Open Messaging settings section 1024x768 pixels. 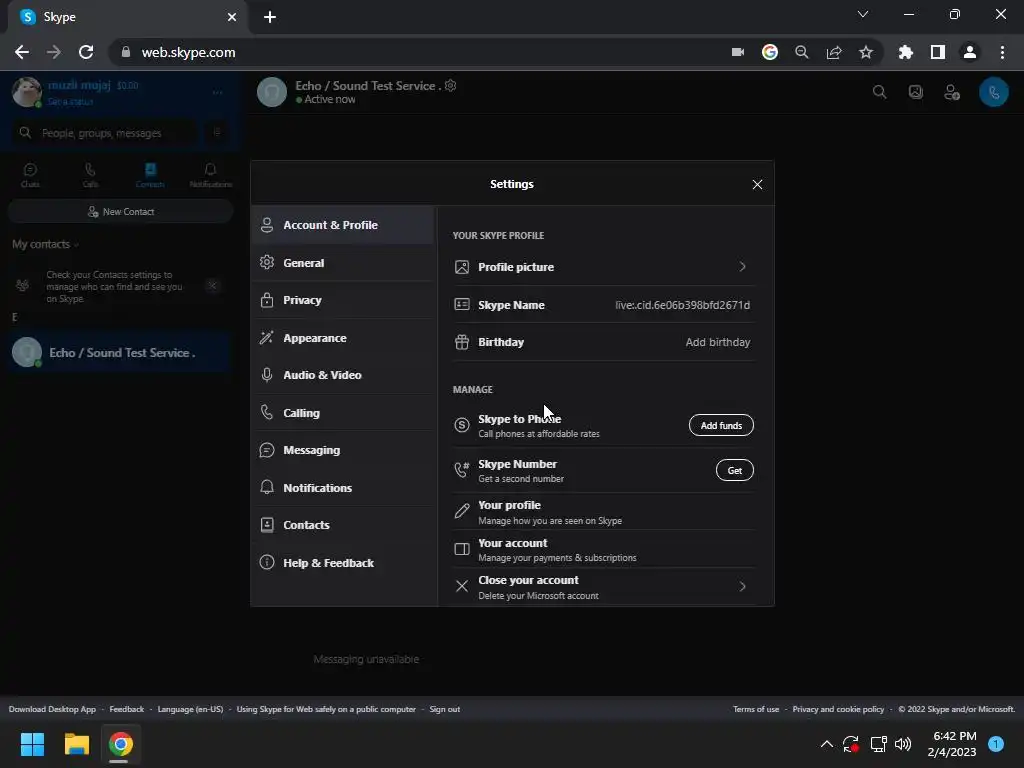point(343,450)
